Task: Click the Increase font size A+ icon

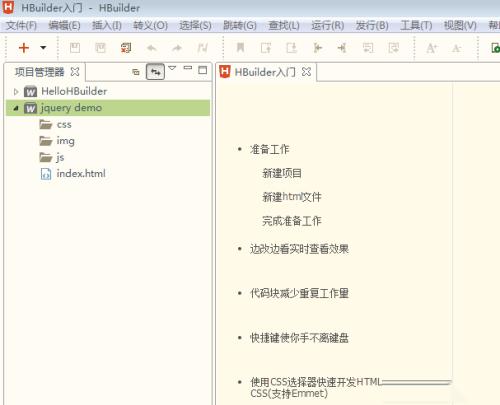Action: [432, 48]
